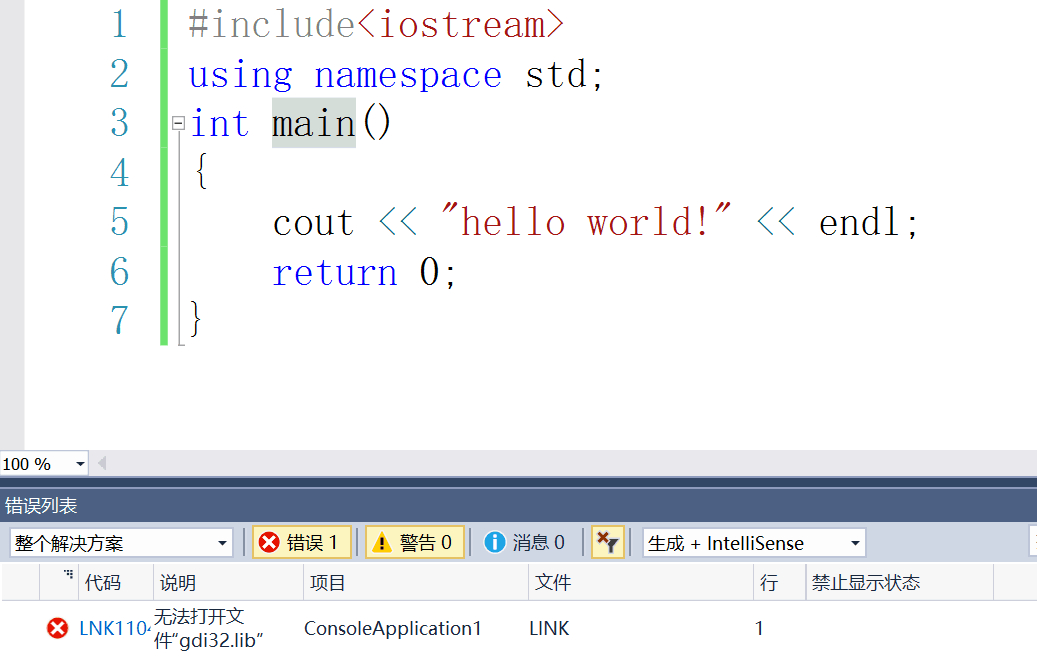
Task: Click the cout identifier on line 5
Action: point(313,223)
